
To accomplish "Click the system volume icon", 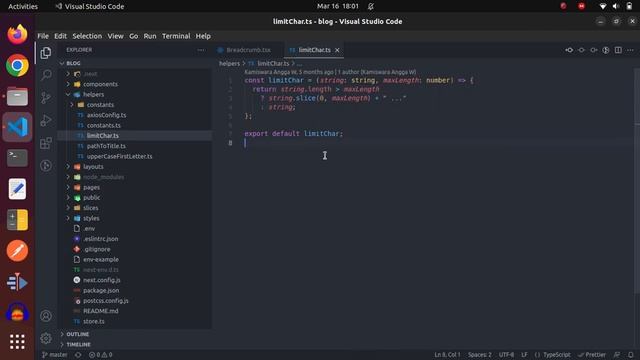I will pyautogui.click(x=616, y=6).
